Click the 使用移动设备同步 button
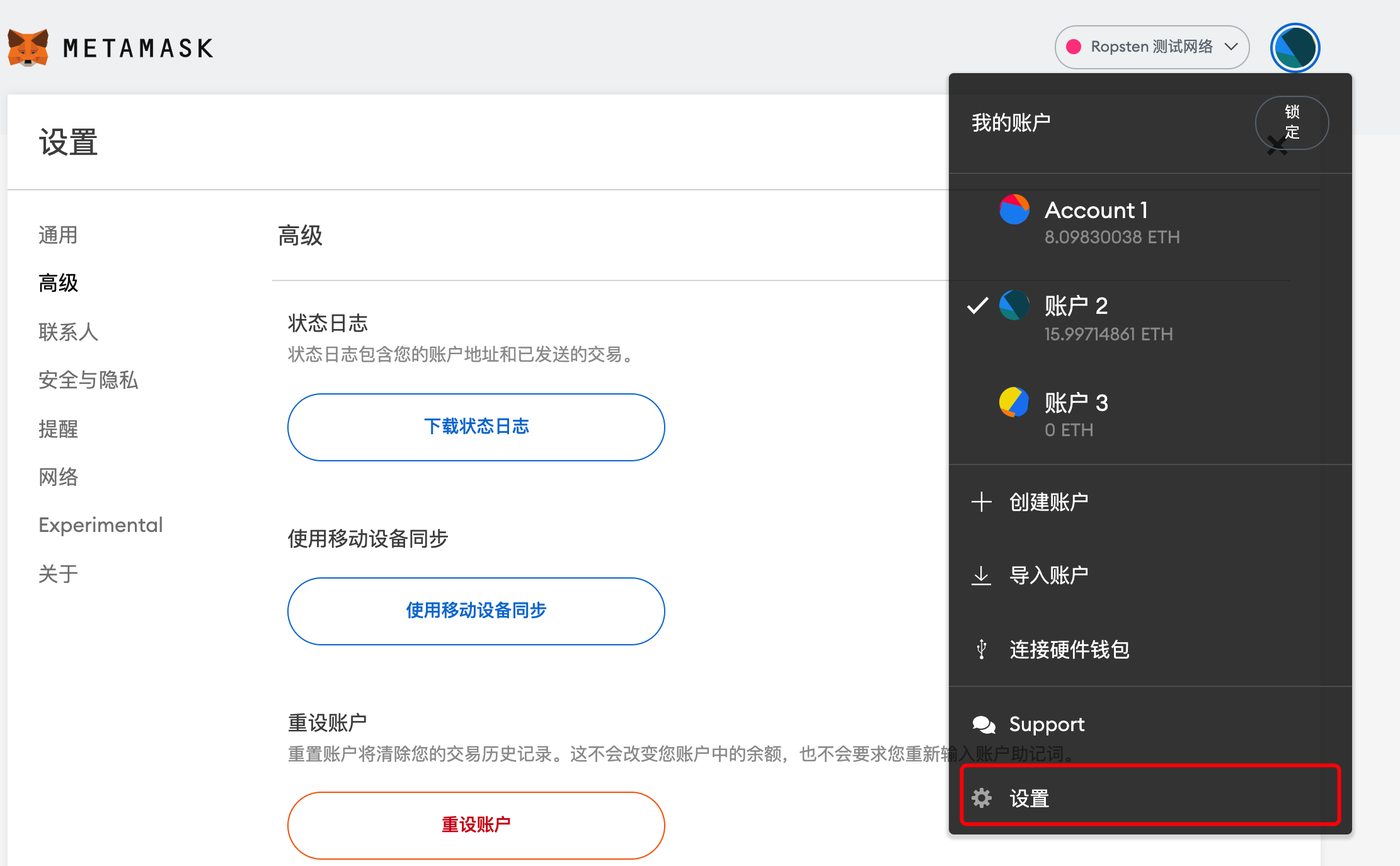The height and width of the screenshot is (866, 1400). 476,611
